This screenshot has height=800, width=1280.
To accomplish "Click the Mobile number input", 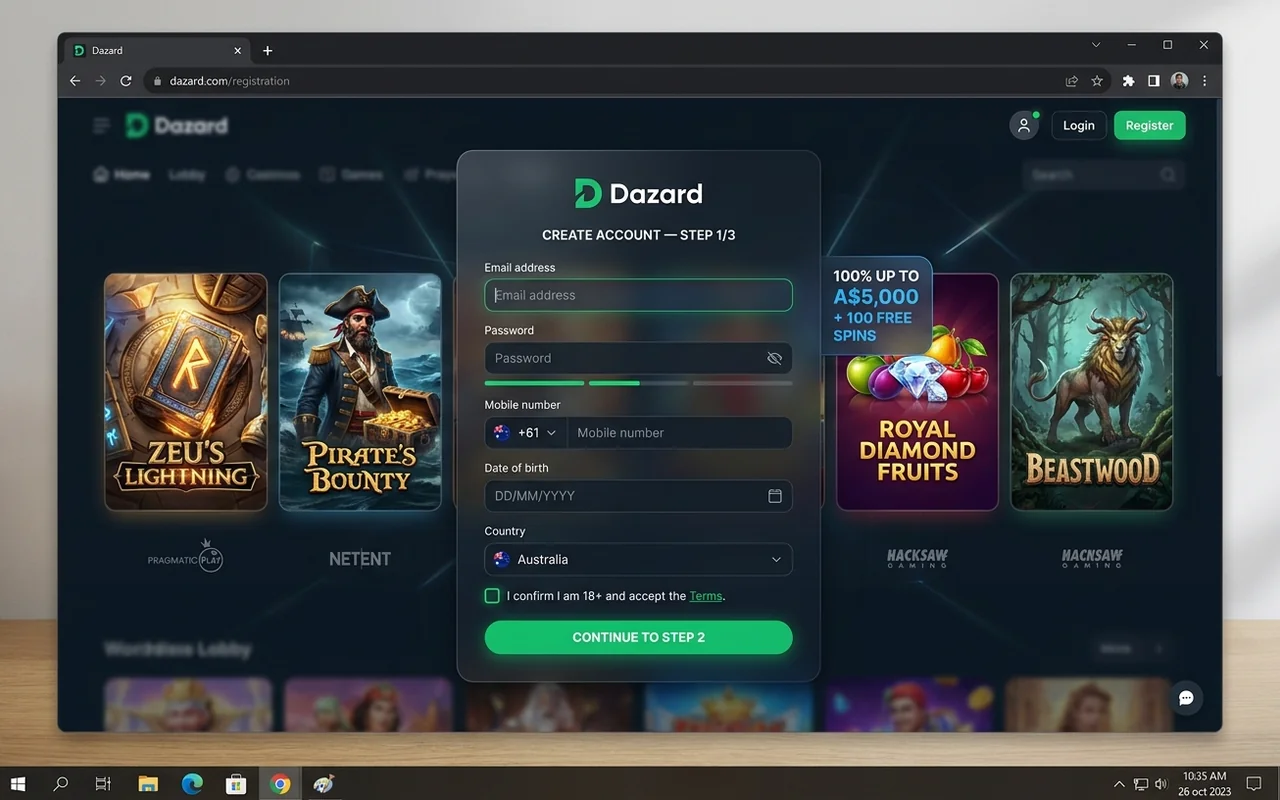I will click(680, 433).
